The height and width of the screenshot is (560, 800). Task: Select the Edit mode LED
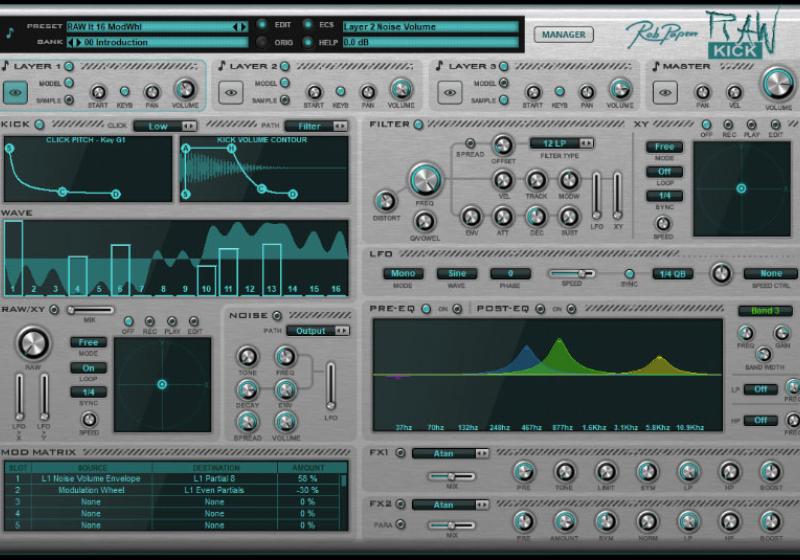pos(262,24)
